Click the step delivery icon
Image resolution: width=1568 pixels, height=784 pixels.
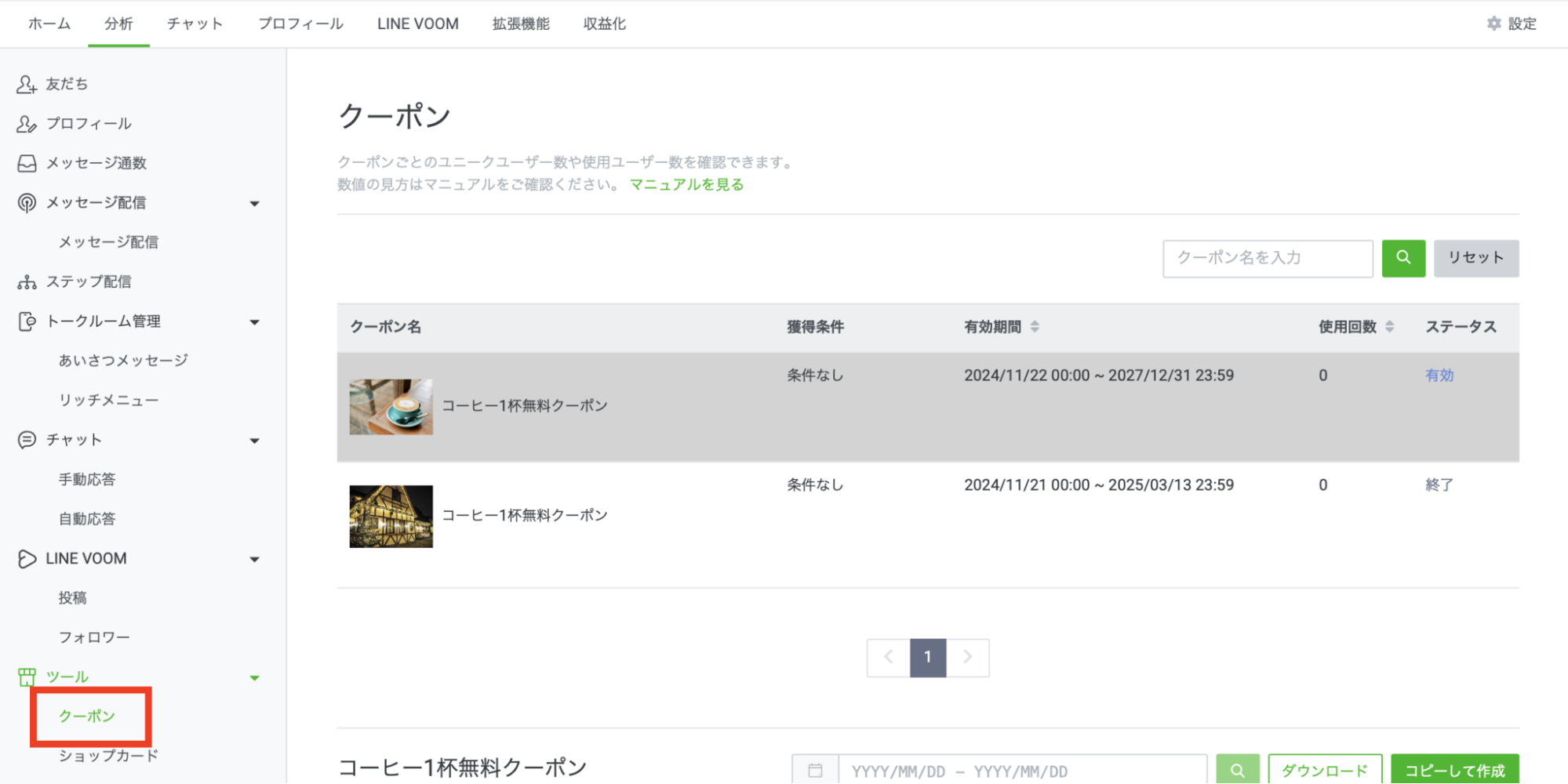[27, 282]
